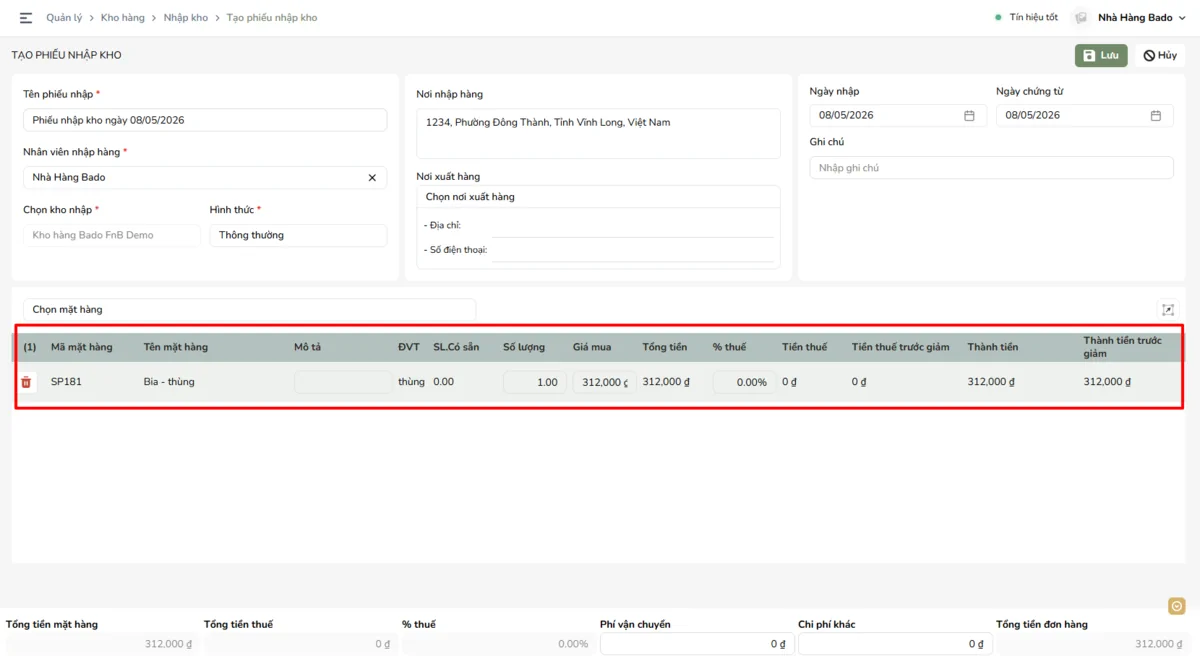Click the Mô tả field for SP181
Image resolution: width=1200 pixels, height=661 pixels.
[x=343, y=382]
